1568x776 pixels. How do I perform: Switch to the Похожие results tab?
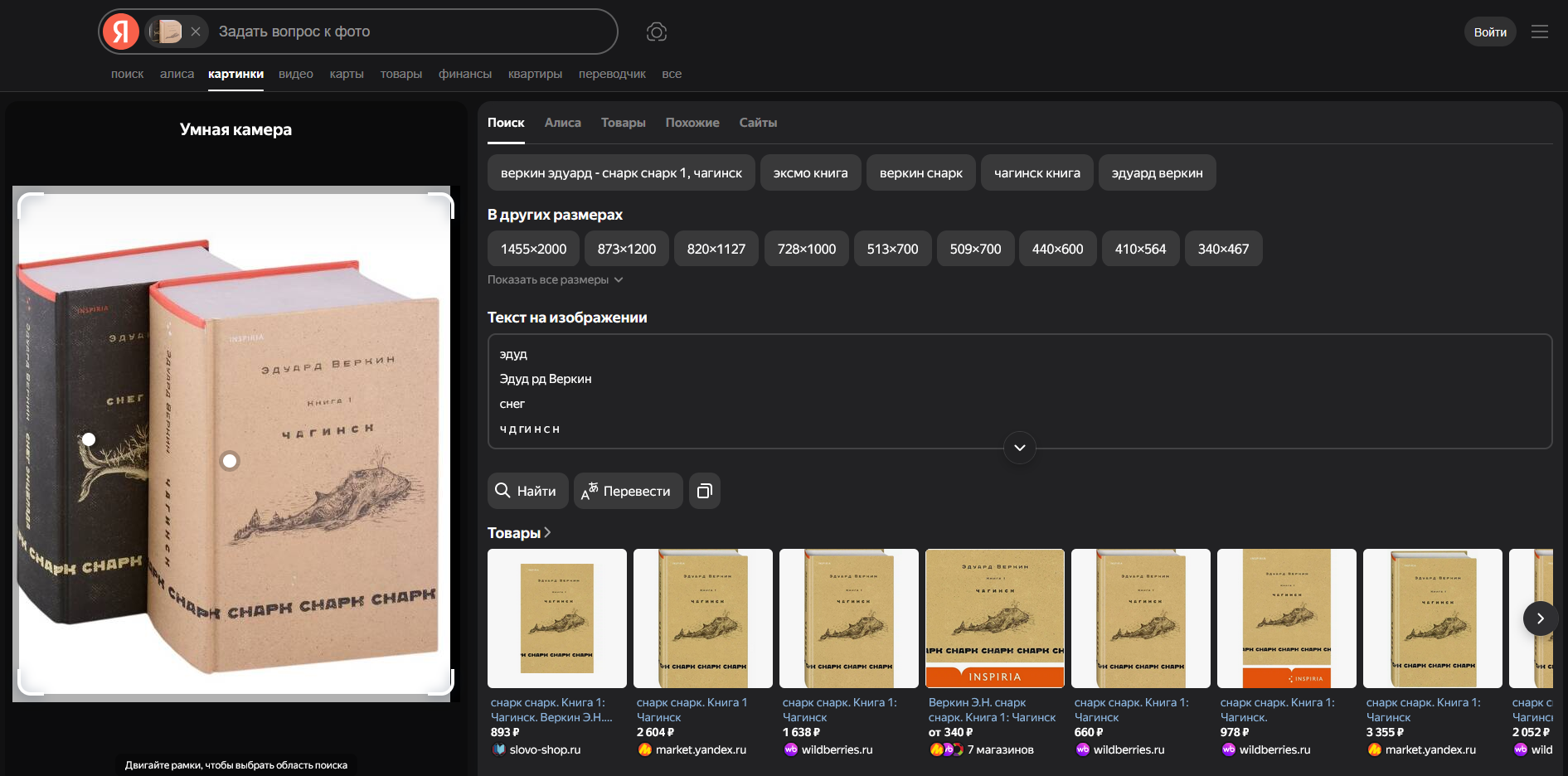692,123
